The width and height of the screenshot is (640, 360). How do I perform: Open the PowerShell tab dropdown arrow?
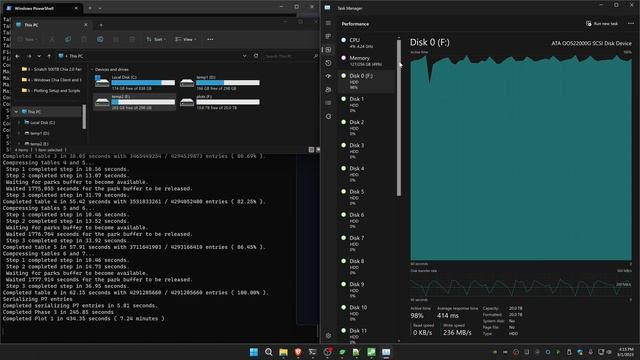tap(100, 8)
